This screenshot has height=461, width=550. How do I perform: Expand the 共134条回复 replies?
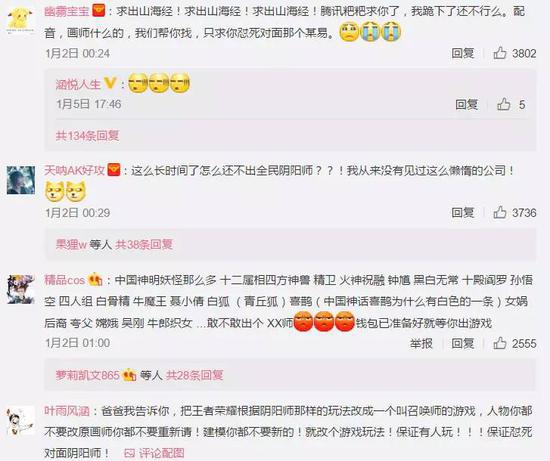[87, 136]
